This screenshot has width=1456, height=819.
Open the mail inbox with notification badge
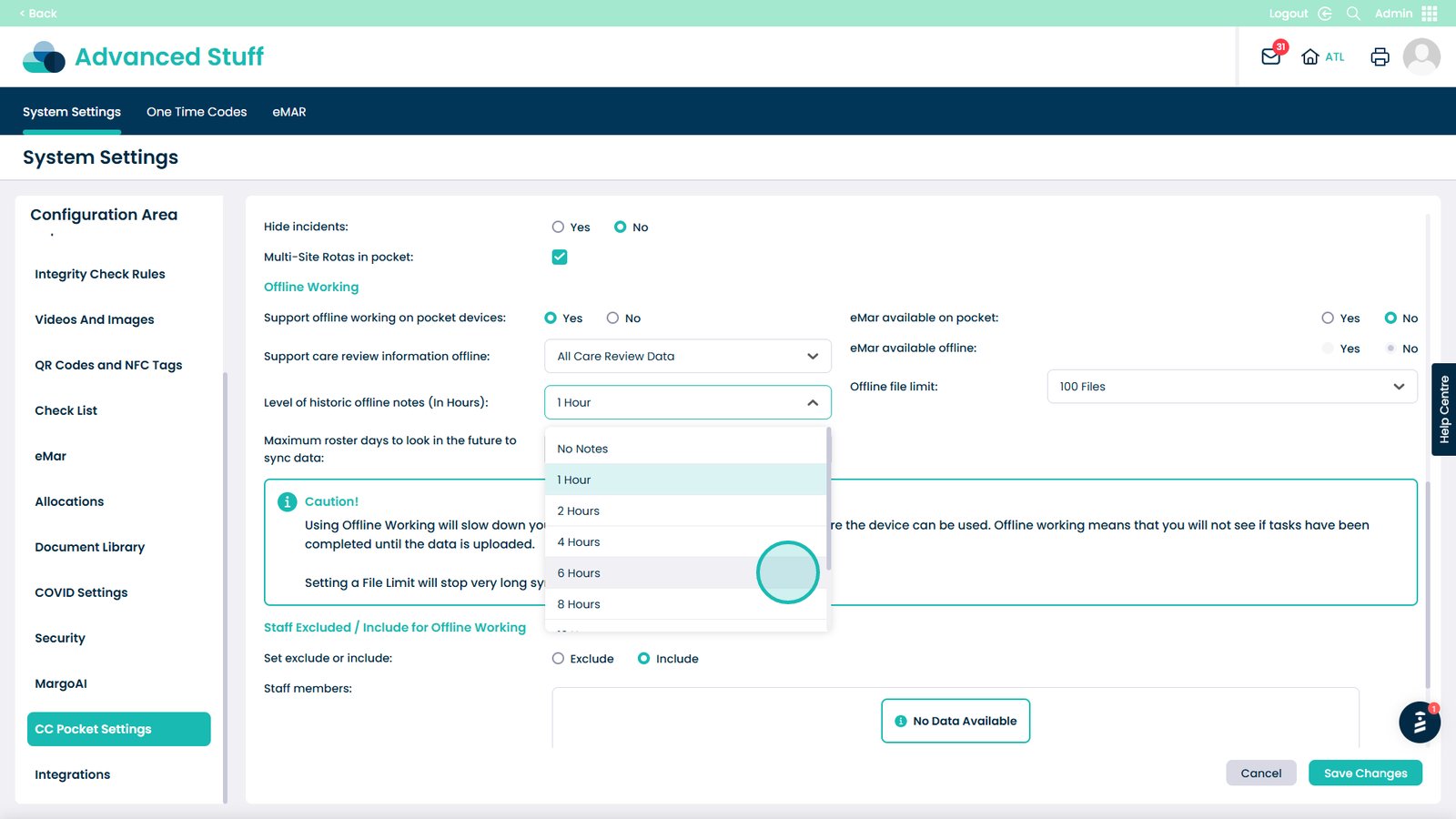[1271, 56]
